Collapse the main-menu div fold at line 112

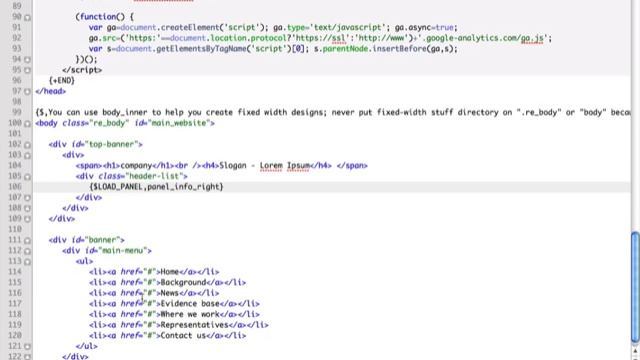(27, 251)
